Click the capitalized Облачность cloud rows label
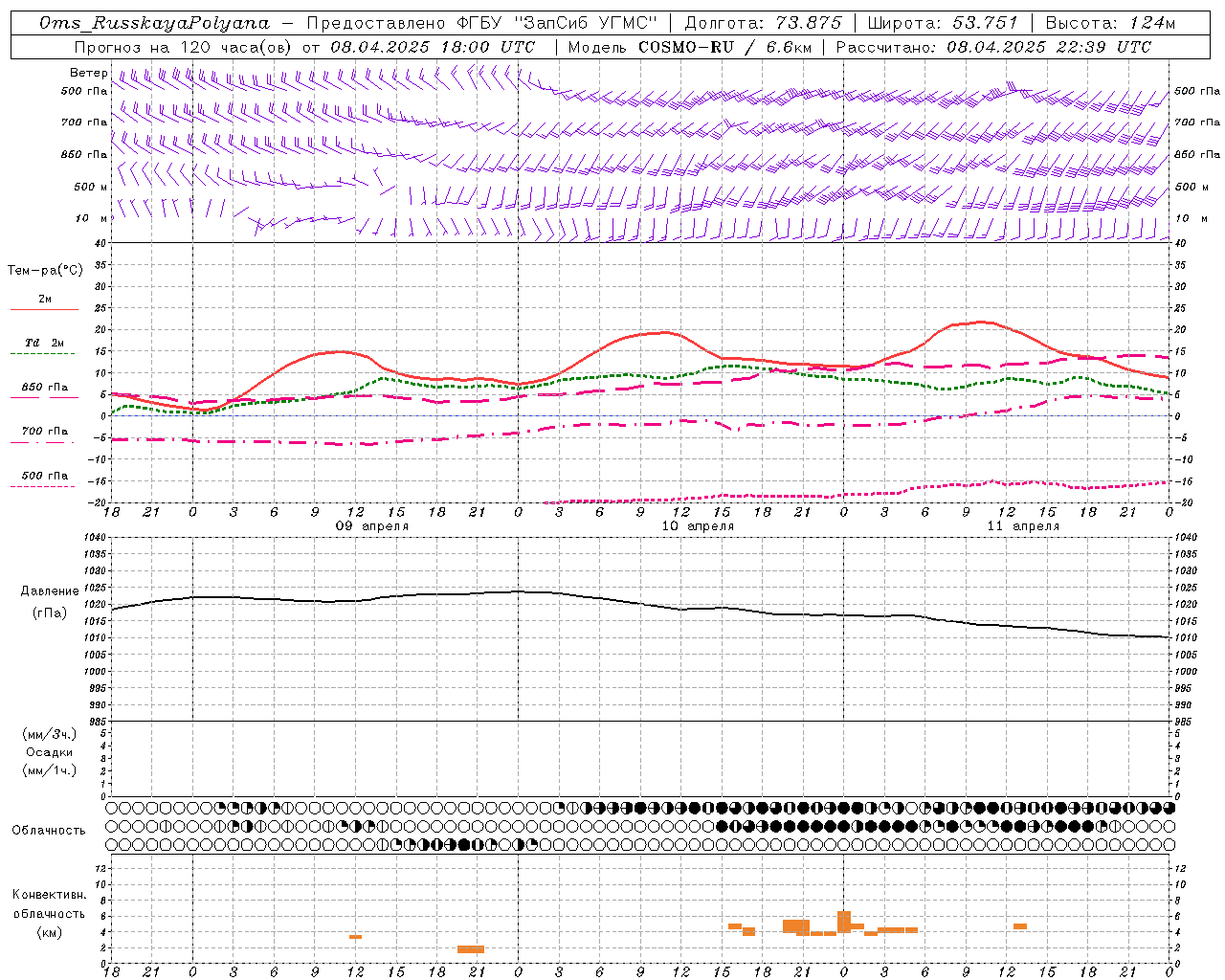 pyautogui.click(x=49, y=831)
